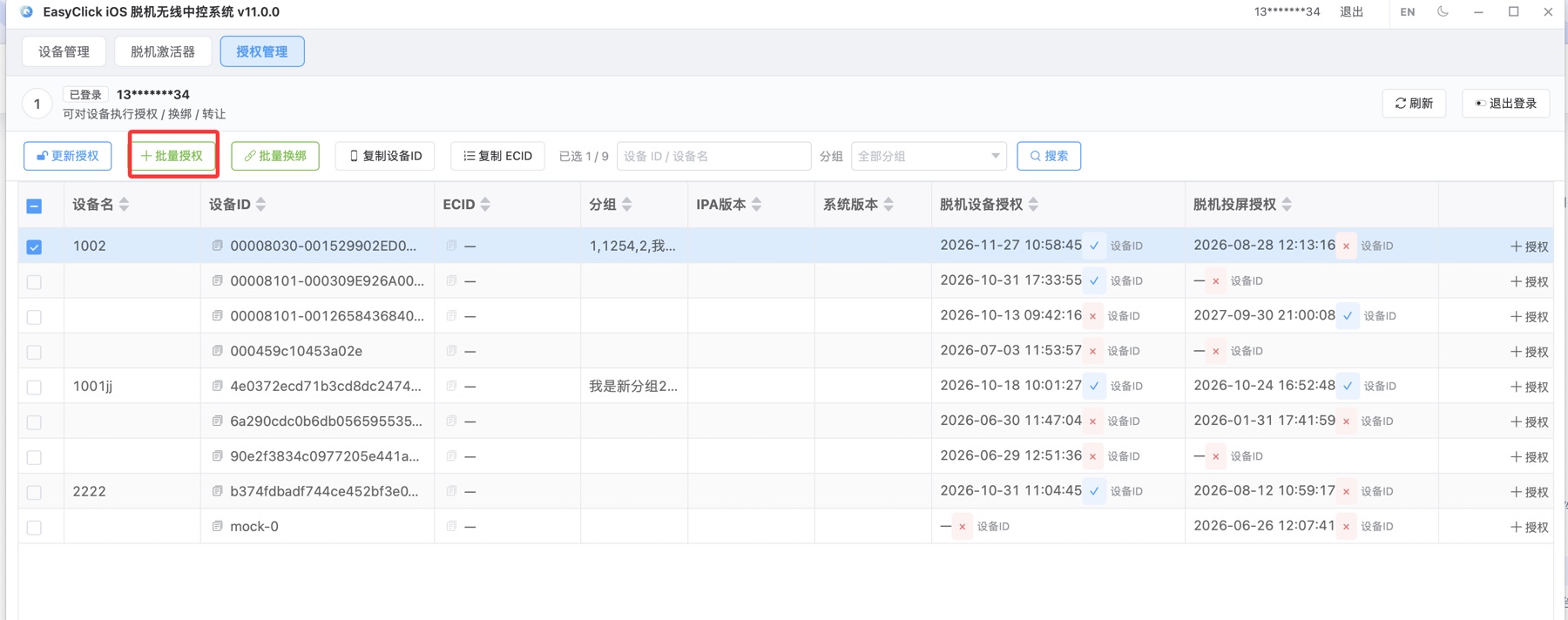Click the date 2027-09-30 21:00:08
This screenshot has width=1568, height=620.
coord(1264,315)
